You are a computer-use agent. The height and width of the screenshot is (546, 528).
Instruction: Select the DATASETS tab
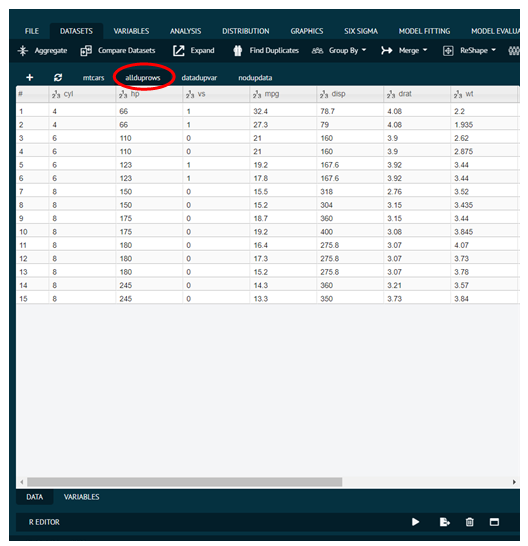coord(76,31)
